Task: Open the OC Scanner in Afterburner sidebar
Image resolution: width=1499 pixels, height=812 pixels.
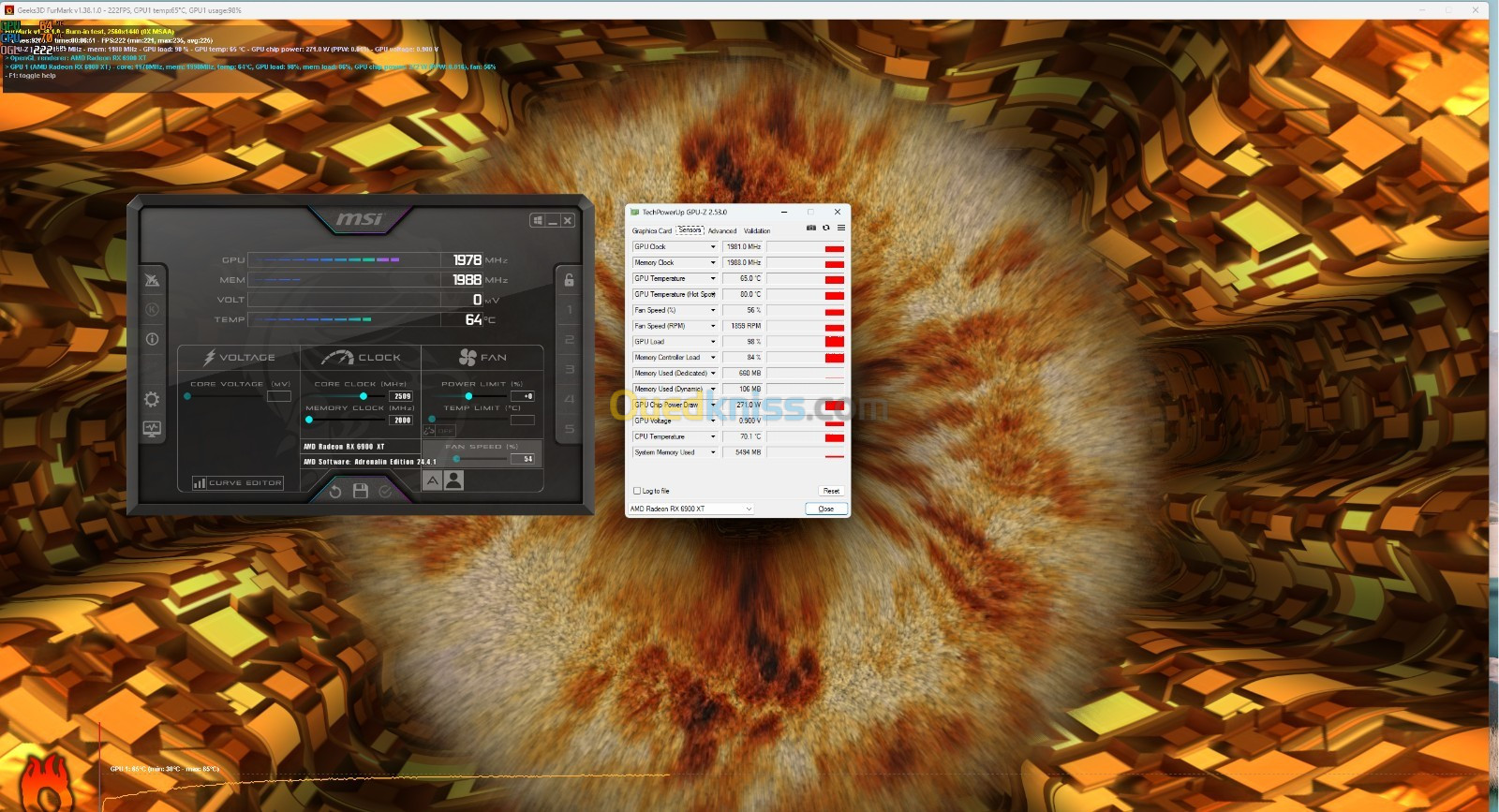Action: 152,280
